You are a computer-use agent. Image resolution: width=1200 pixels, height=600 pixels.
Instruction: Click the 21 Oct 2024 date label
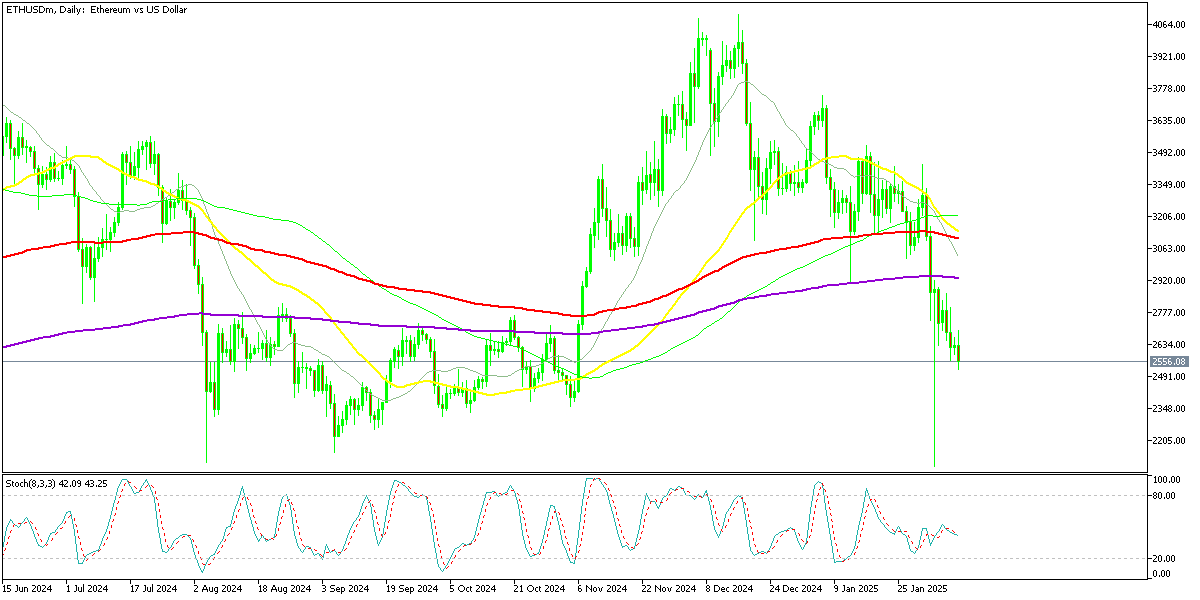[x=538, y=589]
